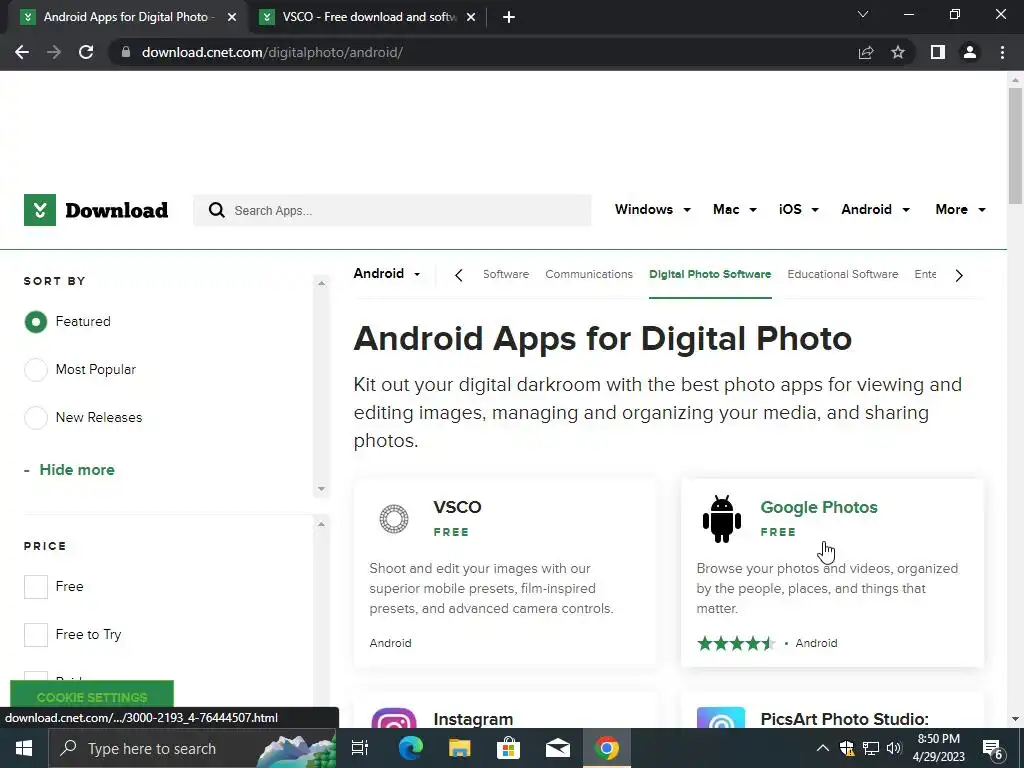Open the Chrome profile icon
The height and width of the screenshot is (768, 1024).
[x=970, y=52]
